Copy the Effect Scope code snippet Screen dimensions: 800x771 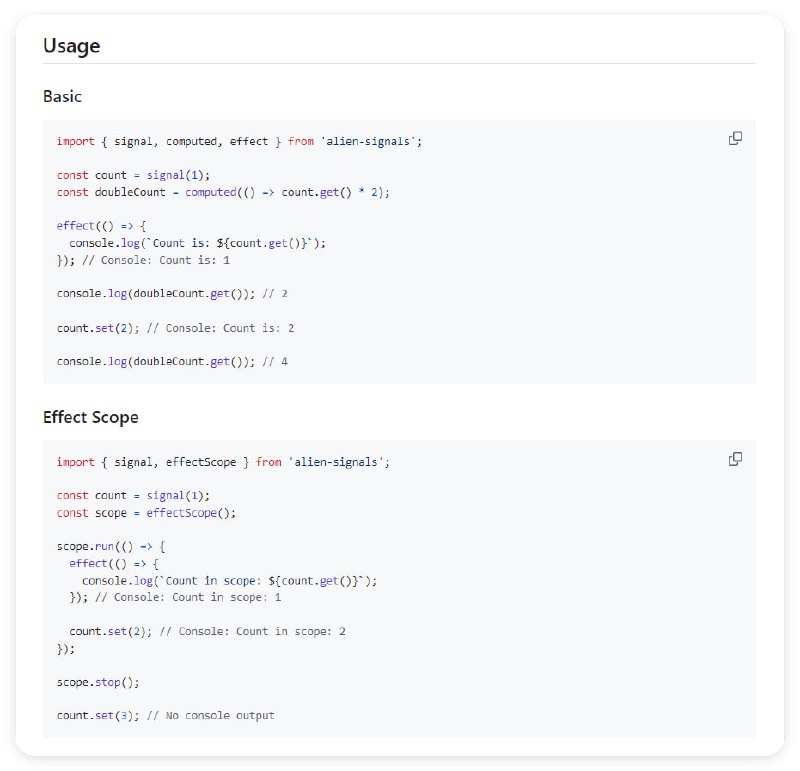pyautogui.click(x=735, y=459)
